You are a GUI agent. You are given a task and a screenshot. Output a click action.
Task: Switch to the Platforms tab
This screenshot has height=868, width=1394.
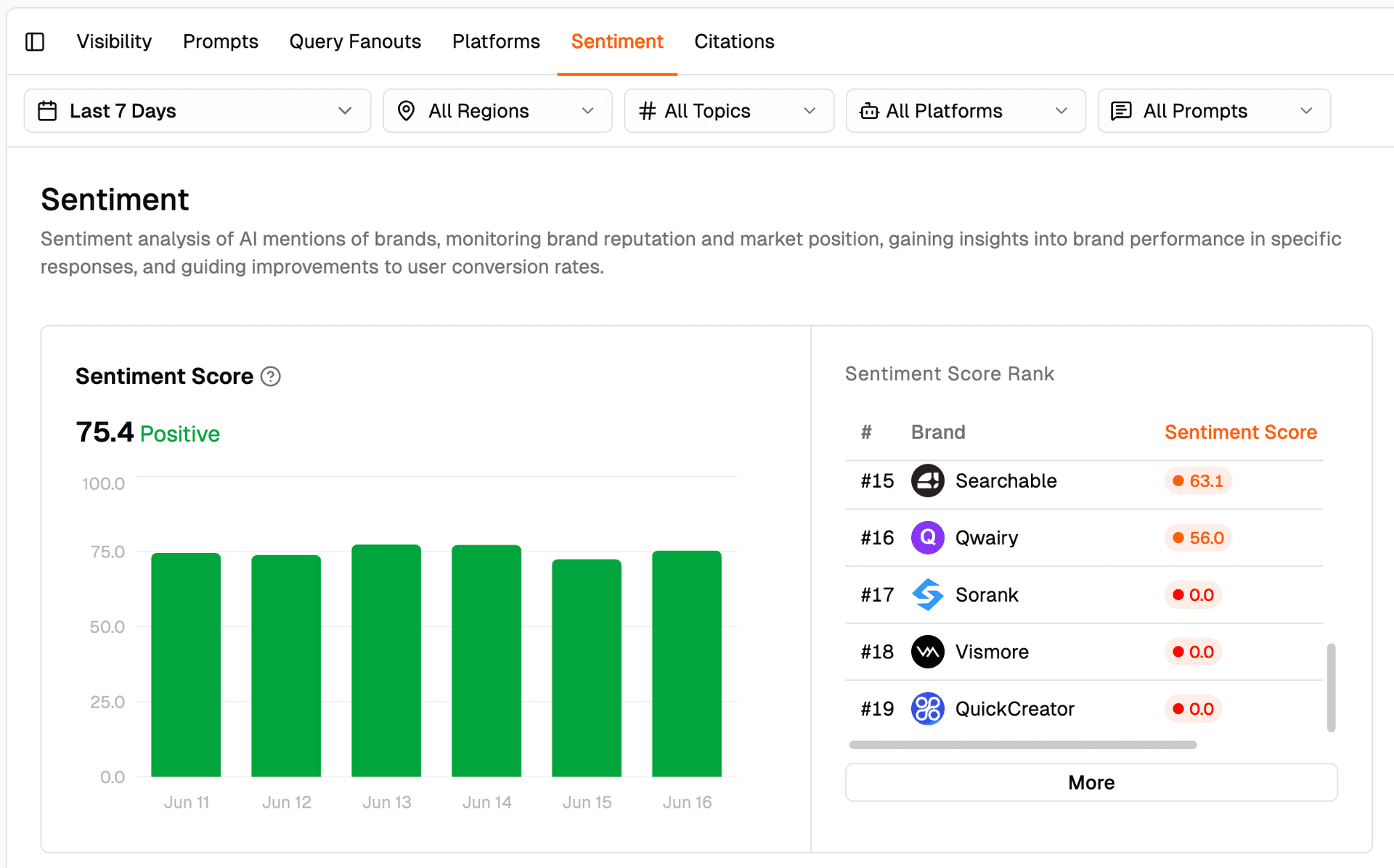(x=496, y=41)
